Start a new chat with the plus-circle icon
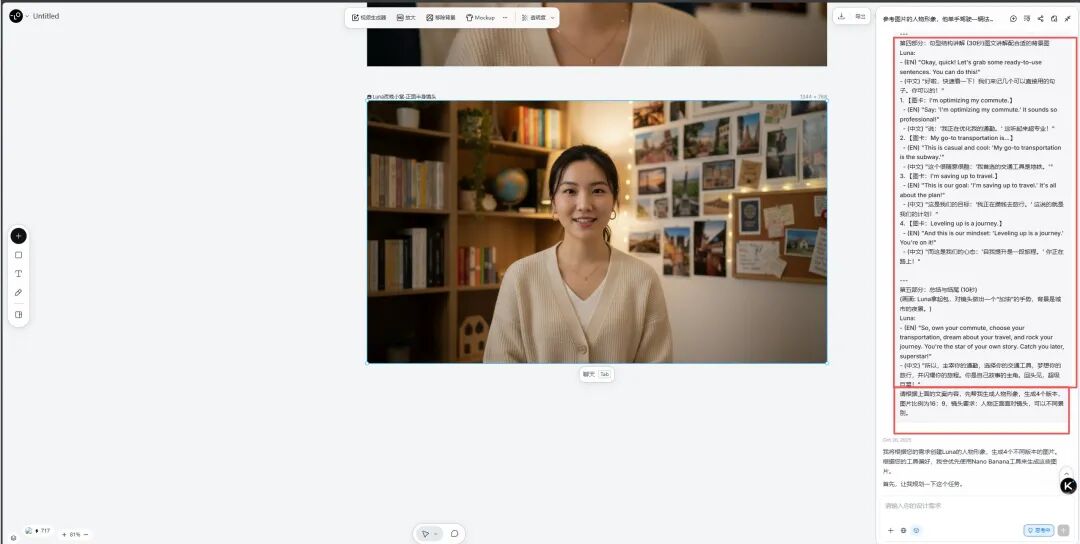This screenshot has height=544, width=1080. point(1013,19)
